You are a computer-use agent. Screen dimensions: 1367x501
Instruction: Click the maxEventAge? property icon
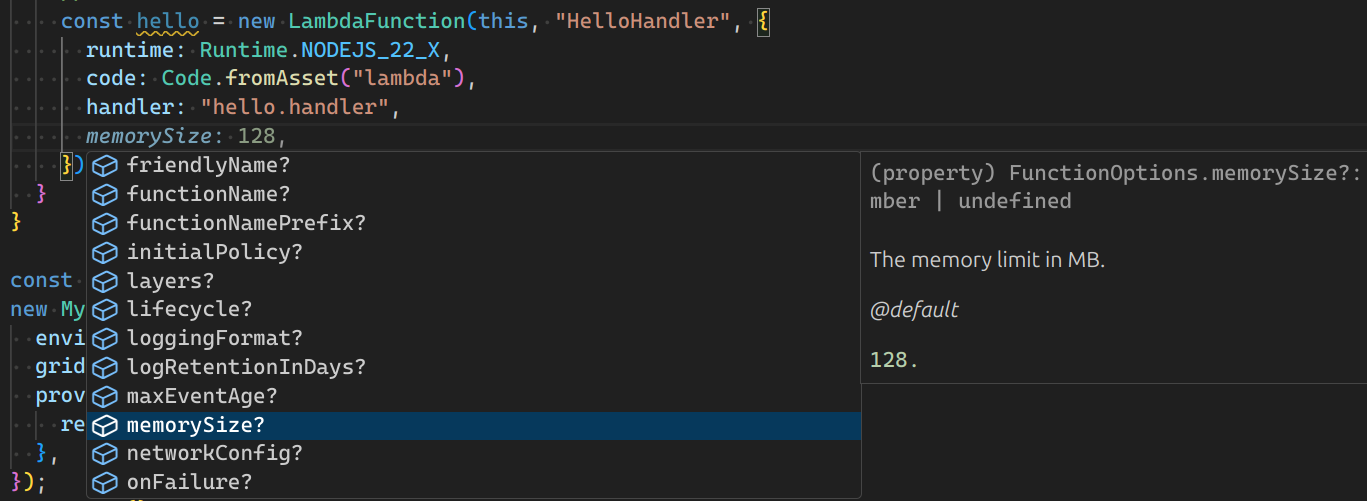pos(105,396)
